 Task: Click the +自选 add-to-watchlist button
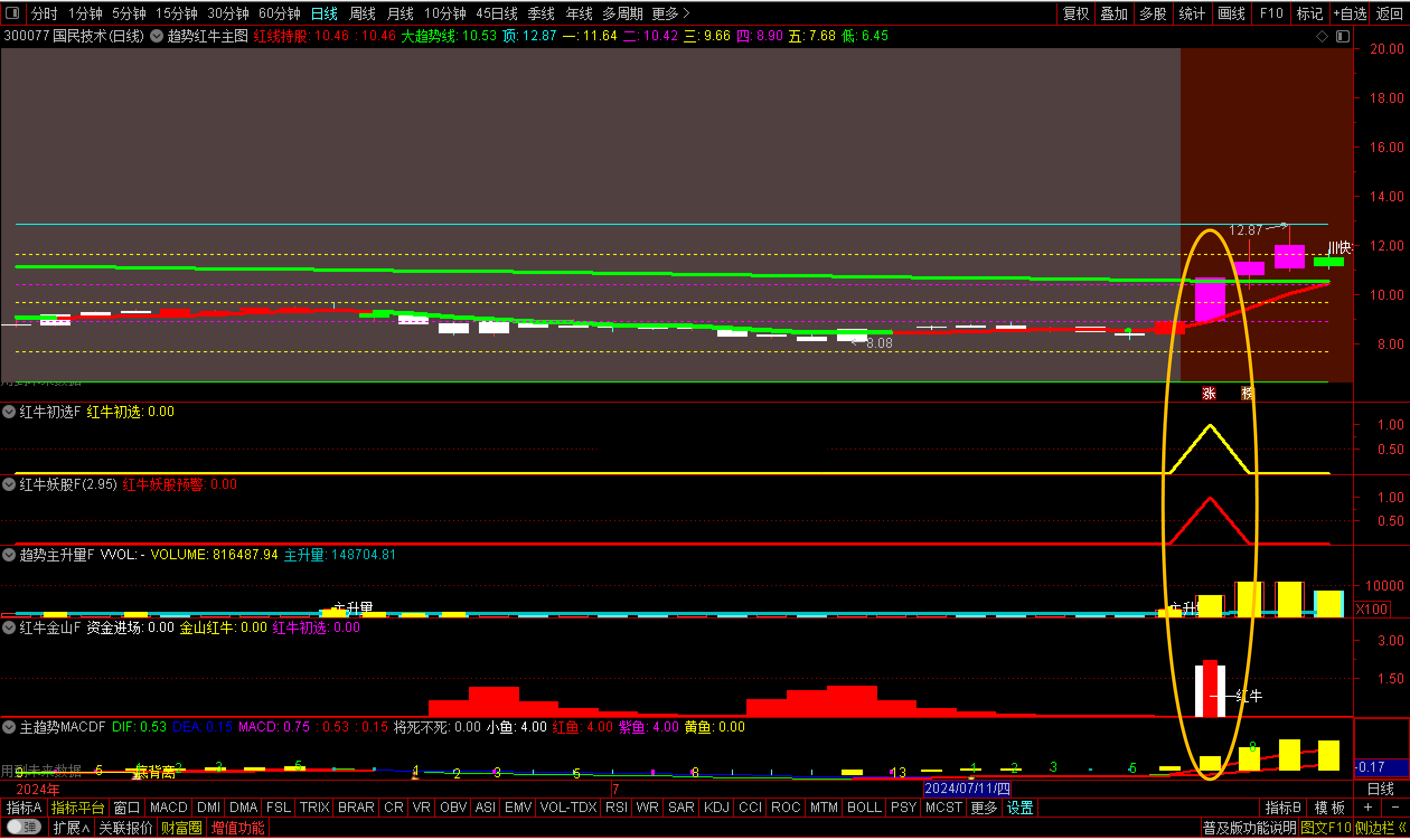[x=1350, y=13]
